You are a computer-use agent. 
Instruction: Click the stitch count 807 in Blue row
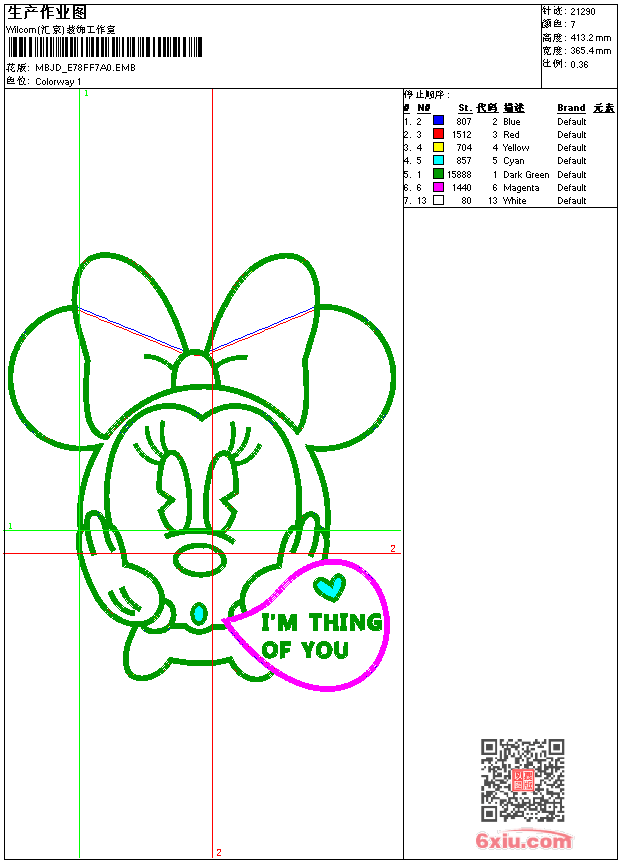point(464,121)
